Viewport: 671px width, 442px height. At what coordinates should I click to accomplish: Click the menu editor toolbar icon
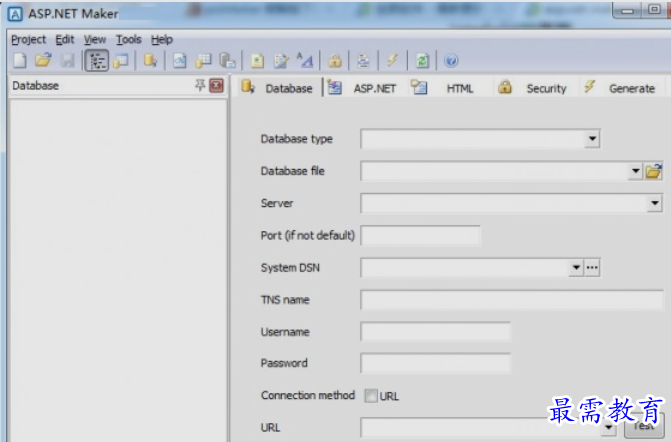(x=363, y=61)
